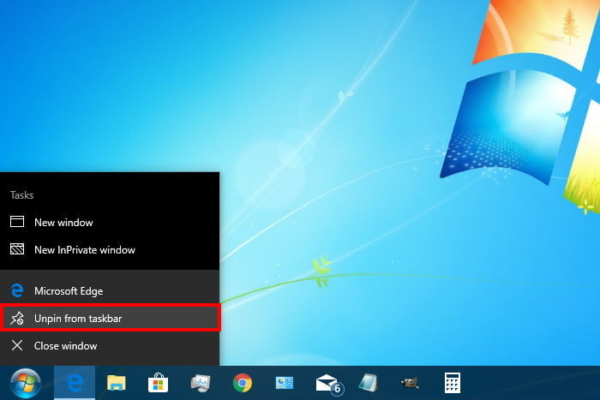Click Microsoft Edge entry in jump list

click(x=68, y=291)
